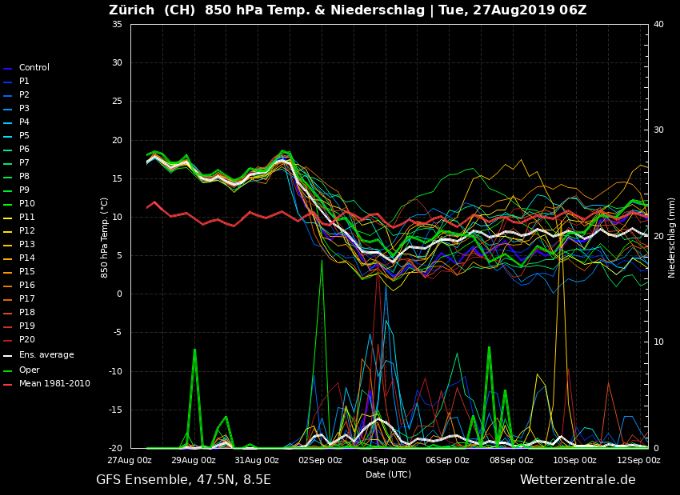Click the "15" temperature tick label
The height and width of the screenshot is (495, 680).
(117, 179)
